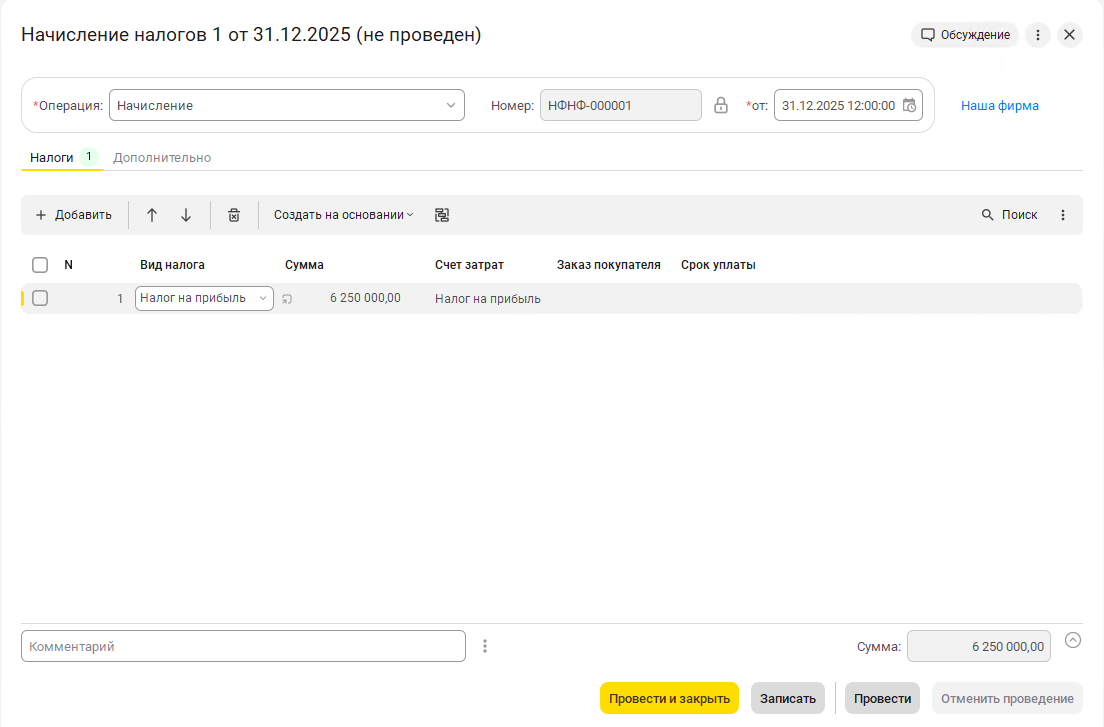Click the collapse arrow next to Сумма total
This screenshot has height=727, width=1104.
tap(1073, 640)
